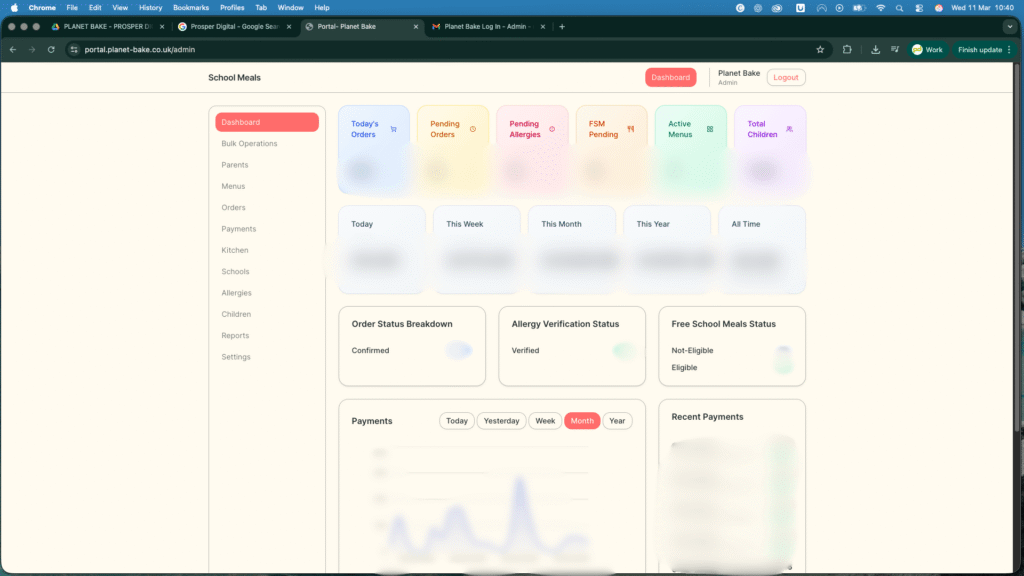
Task: Open the Chrome extensions puzzle icon
Action: (847, 49)
